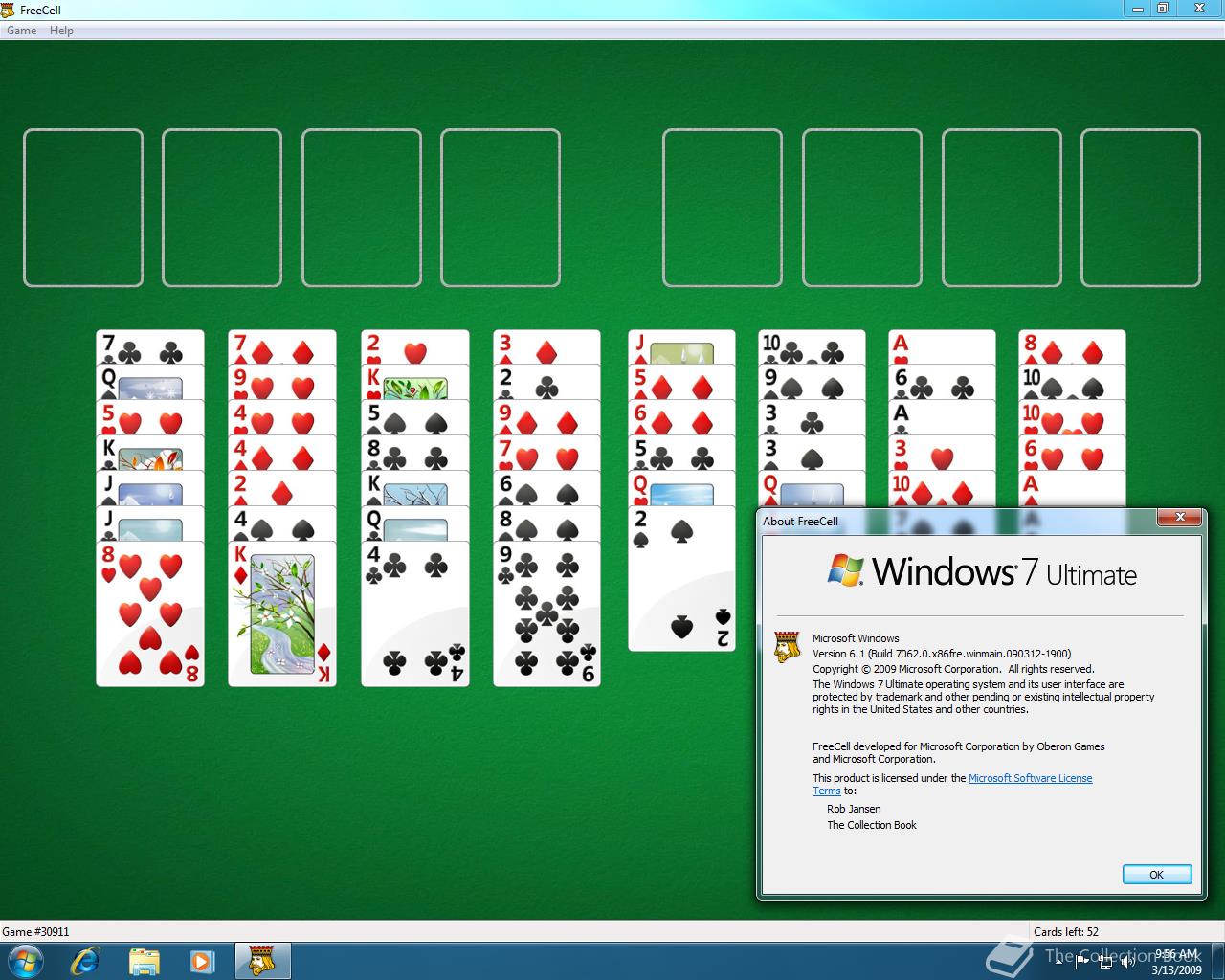Open Windows Media Player from taskbar
The image size is (1225, 980).
click(202, 961)
